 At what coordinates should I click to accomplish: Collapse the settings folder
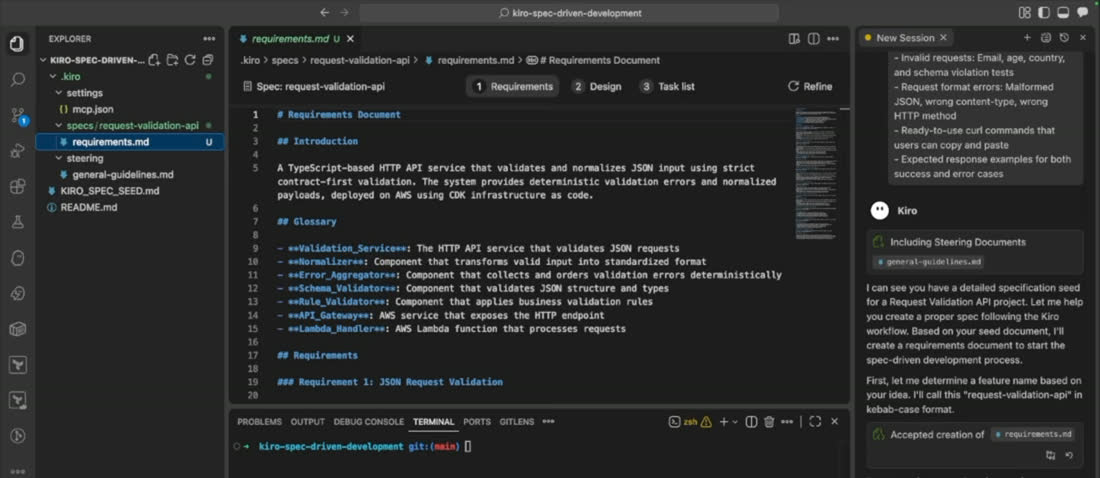coord(59,93)
